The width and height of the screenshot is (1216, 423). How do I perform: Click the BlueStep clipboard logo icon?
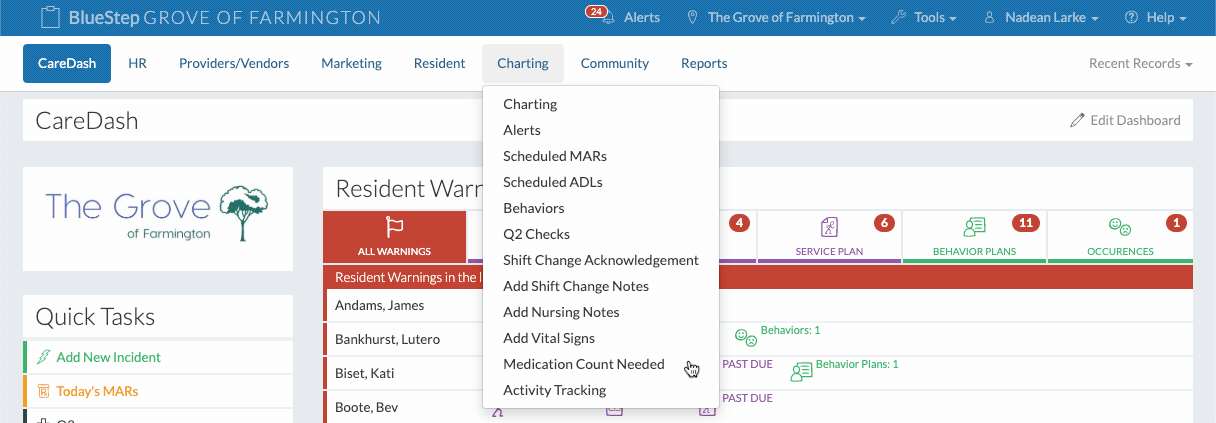click(x=50, y=18)
